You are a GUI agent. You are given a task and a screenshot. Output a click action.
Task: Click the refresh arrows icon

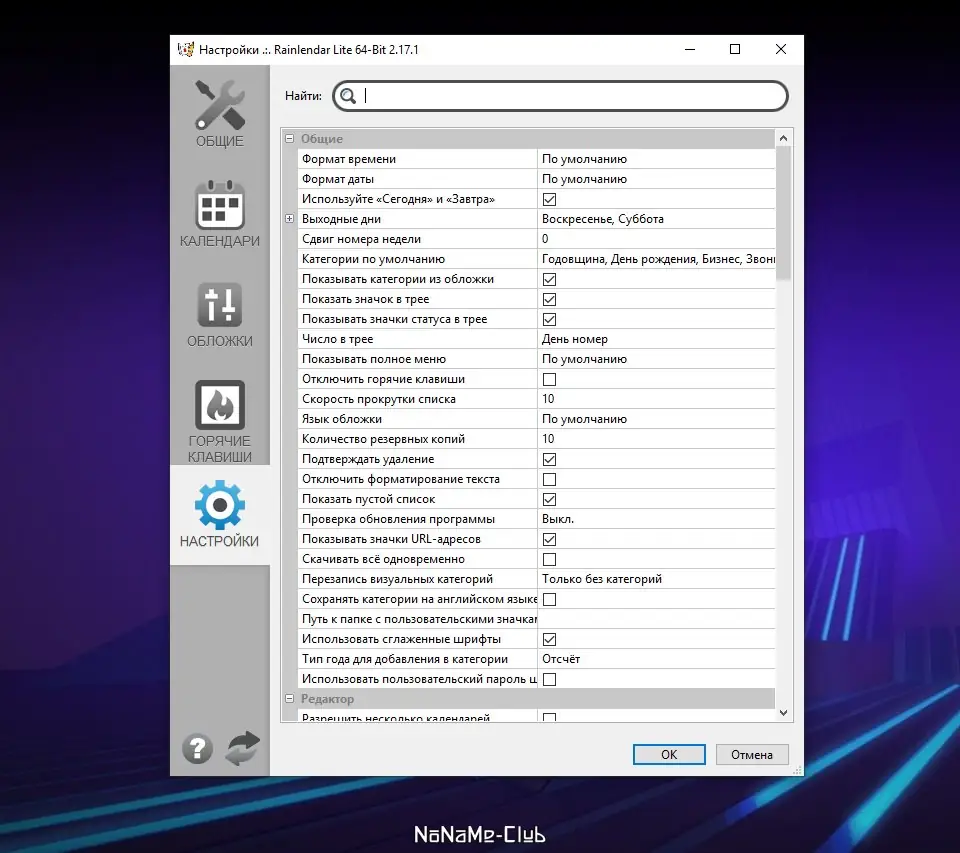pyautogui.click(x=243, y=748)
